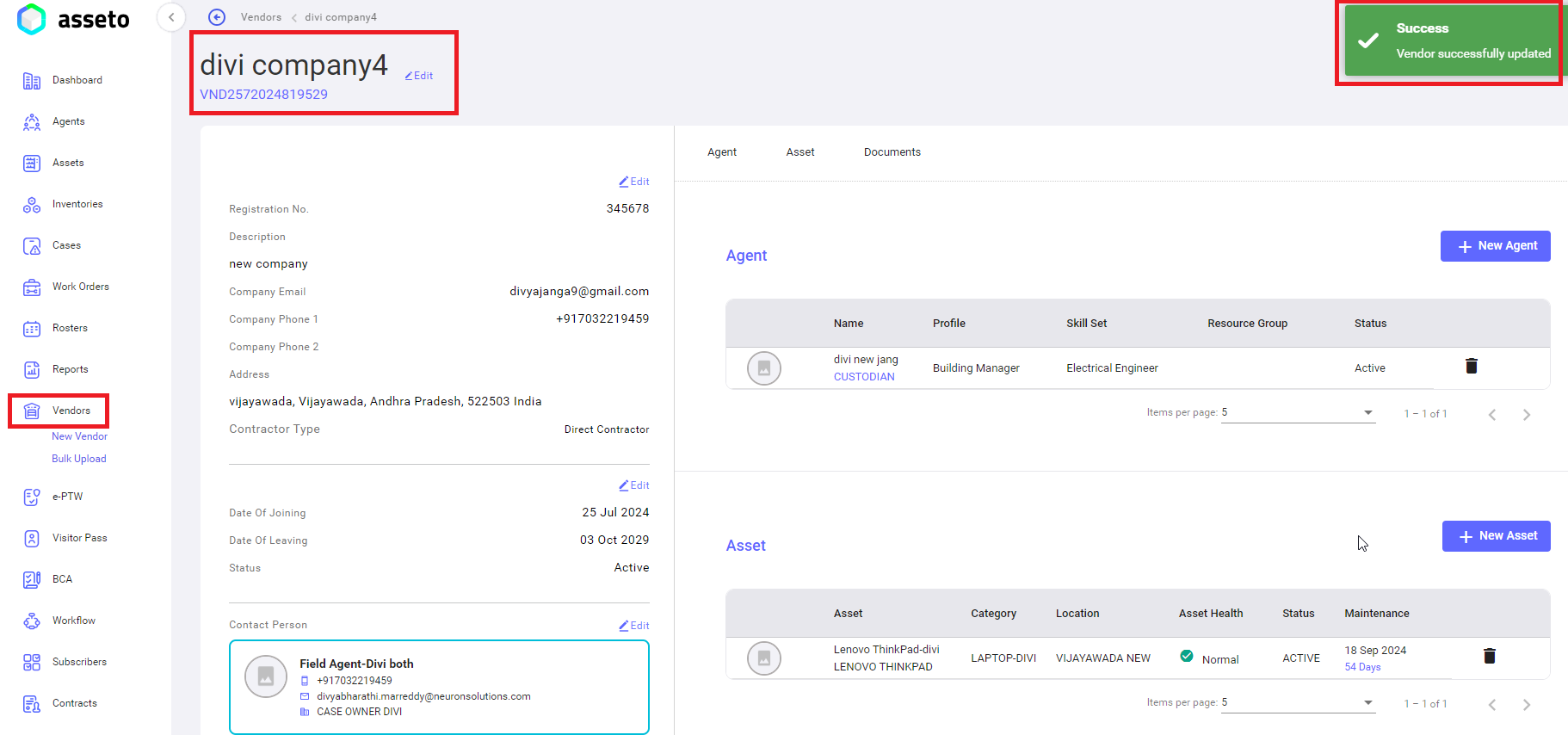Click the LAPTOP-DIVI category cell
Screen dimensions: 1568x735
coord(1003,658)
